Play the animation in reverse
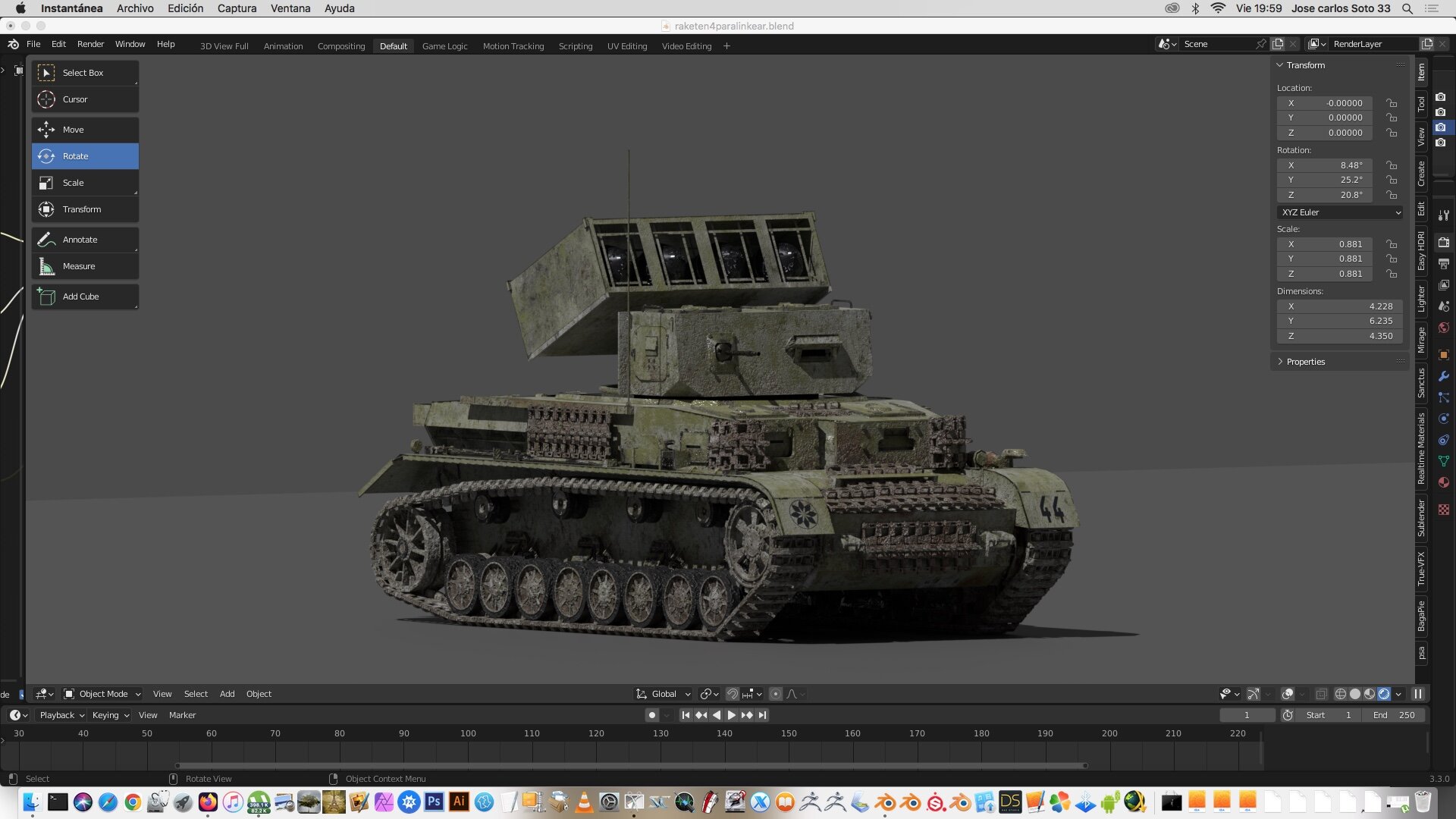The width and height of the screenshot is (1456, 819). pyautogui.click(x=717, y=715)
